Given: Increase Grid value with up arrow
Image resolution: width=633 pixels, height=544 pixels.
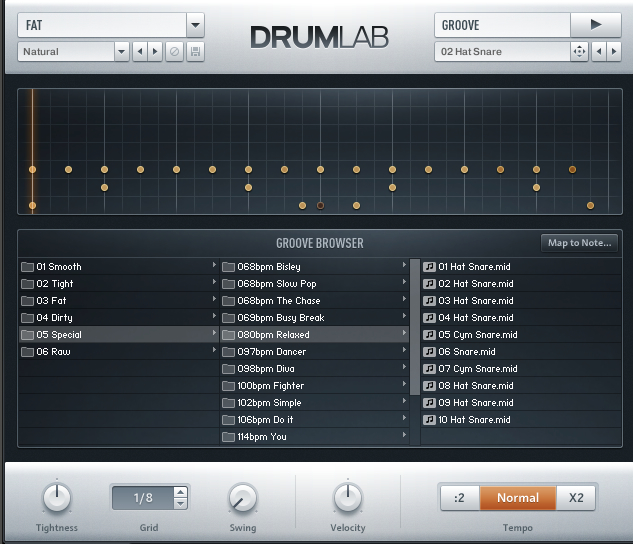Looking at the screenshot, I should 180,492.
